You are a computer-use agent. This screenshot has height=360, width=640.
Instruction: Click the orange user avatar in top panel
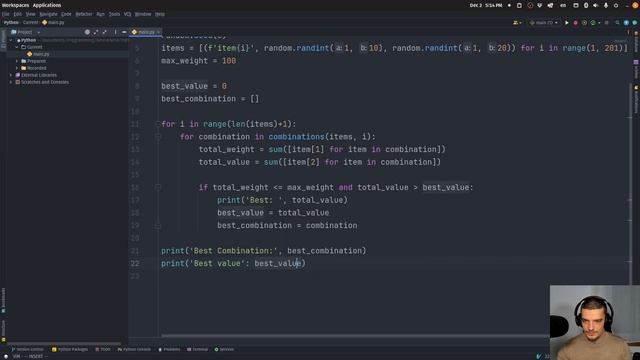pos(636,5)
